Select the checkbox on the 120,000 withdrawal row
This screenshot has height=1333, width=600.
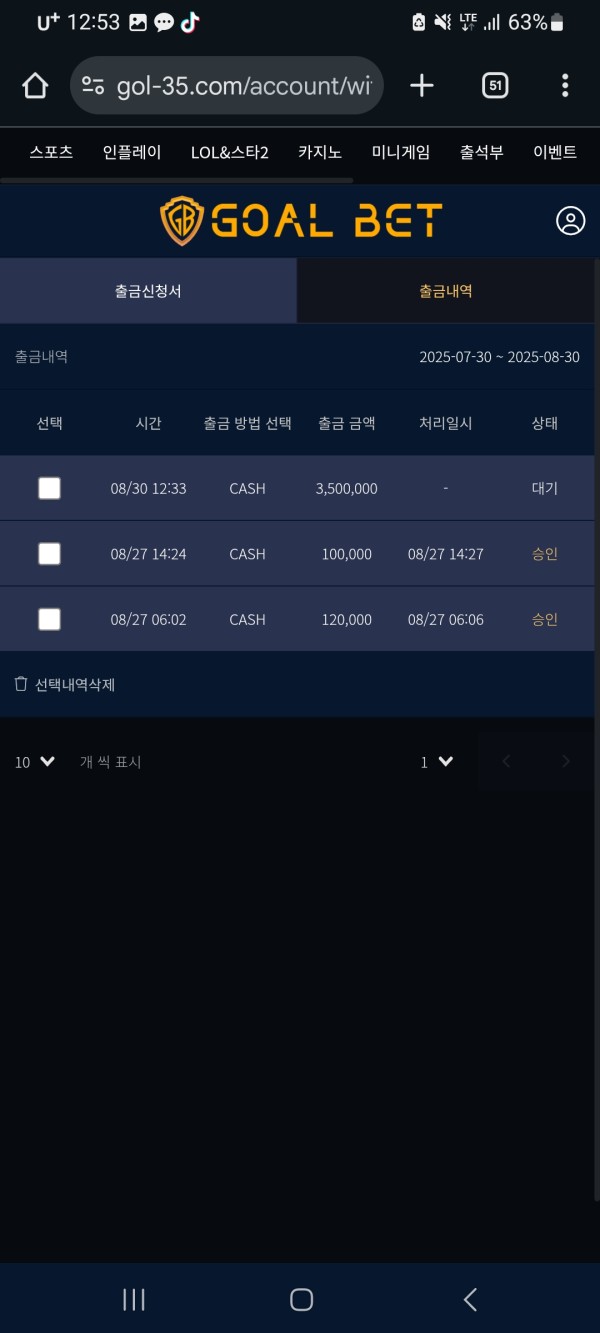[49, 619]
